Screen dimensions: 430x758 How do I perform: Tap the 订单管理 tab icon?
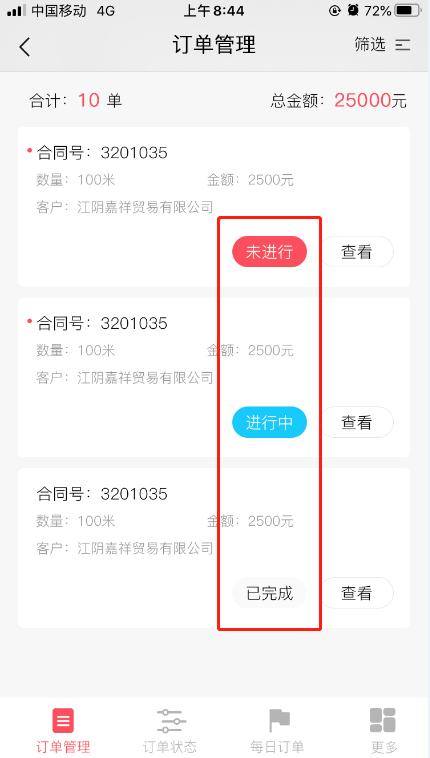[x=63, y=721]
